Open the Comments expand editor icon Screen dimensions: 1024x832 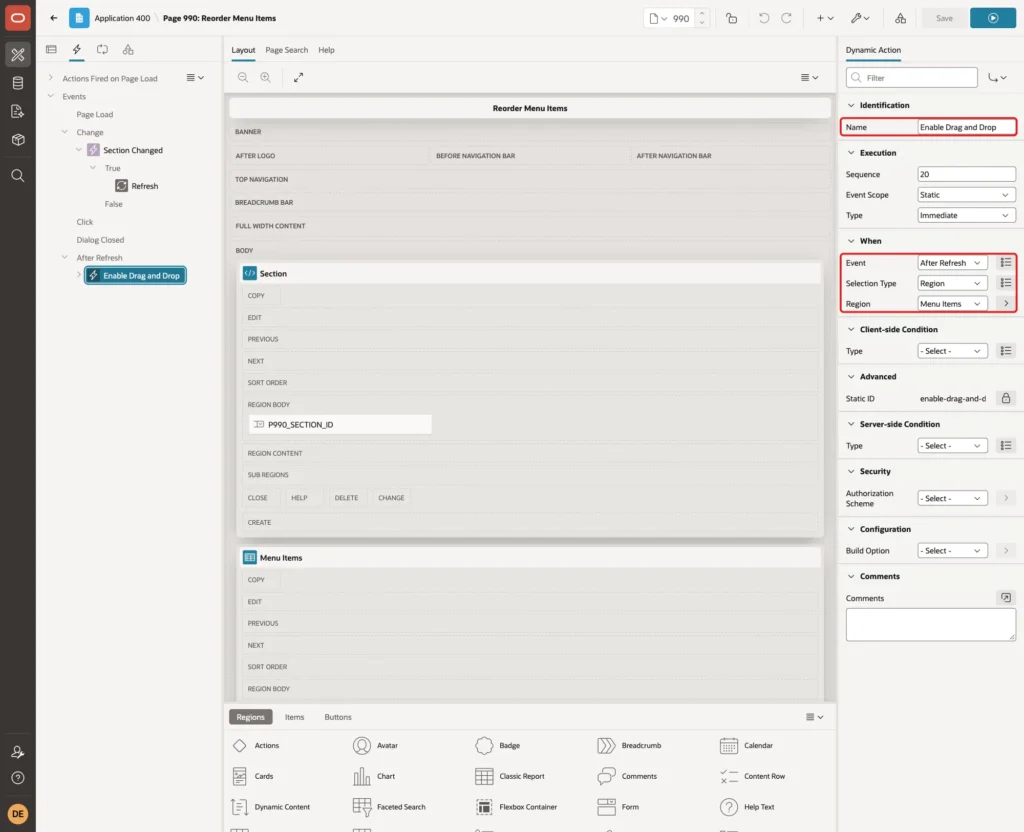click(1006, 598)
